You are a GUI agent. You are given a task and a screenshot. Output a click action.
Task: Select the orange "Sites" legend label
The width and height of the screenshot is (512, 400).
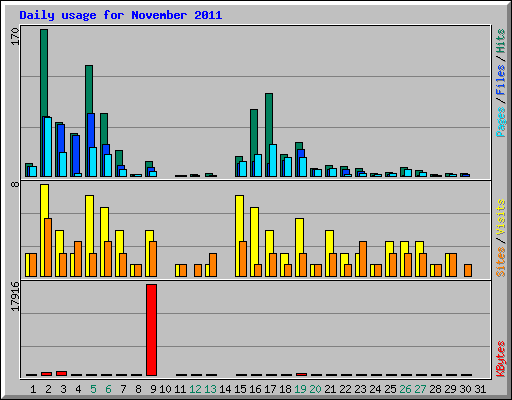click(501, 262)
